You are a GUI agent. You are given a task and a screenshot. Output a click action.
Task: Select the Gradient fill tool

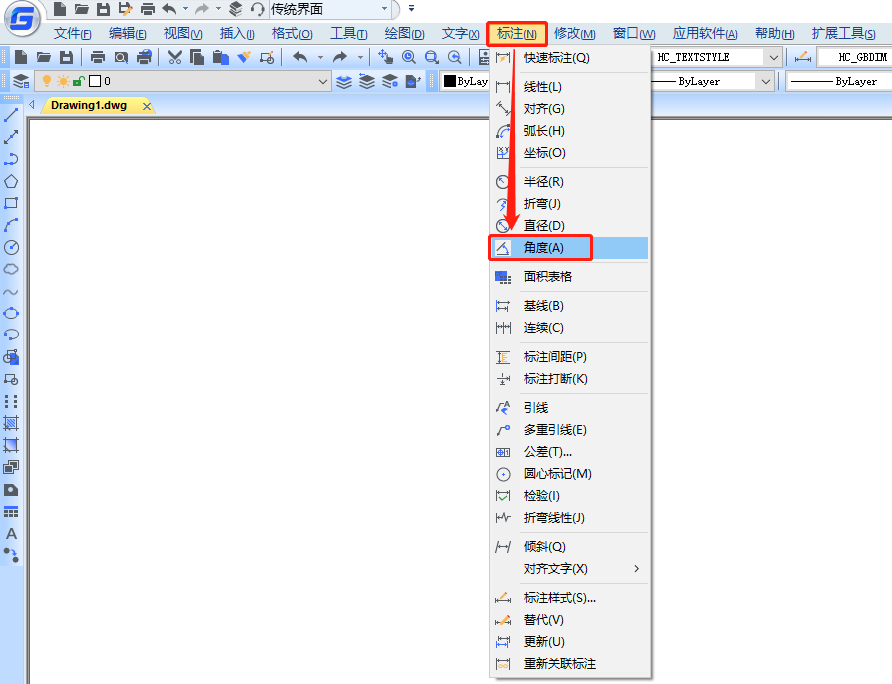pos(11,446)
